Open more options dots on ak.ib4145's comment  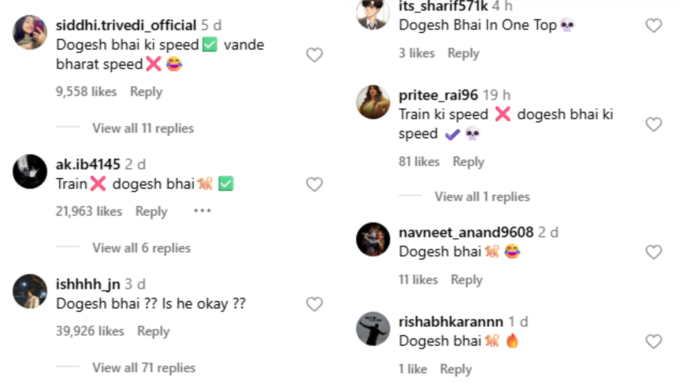[202, 211]
